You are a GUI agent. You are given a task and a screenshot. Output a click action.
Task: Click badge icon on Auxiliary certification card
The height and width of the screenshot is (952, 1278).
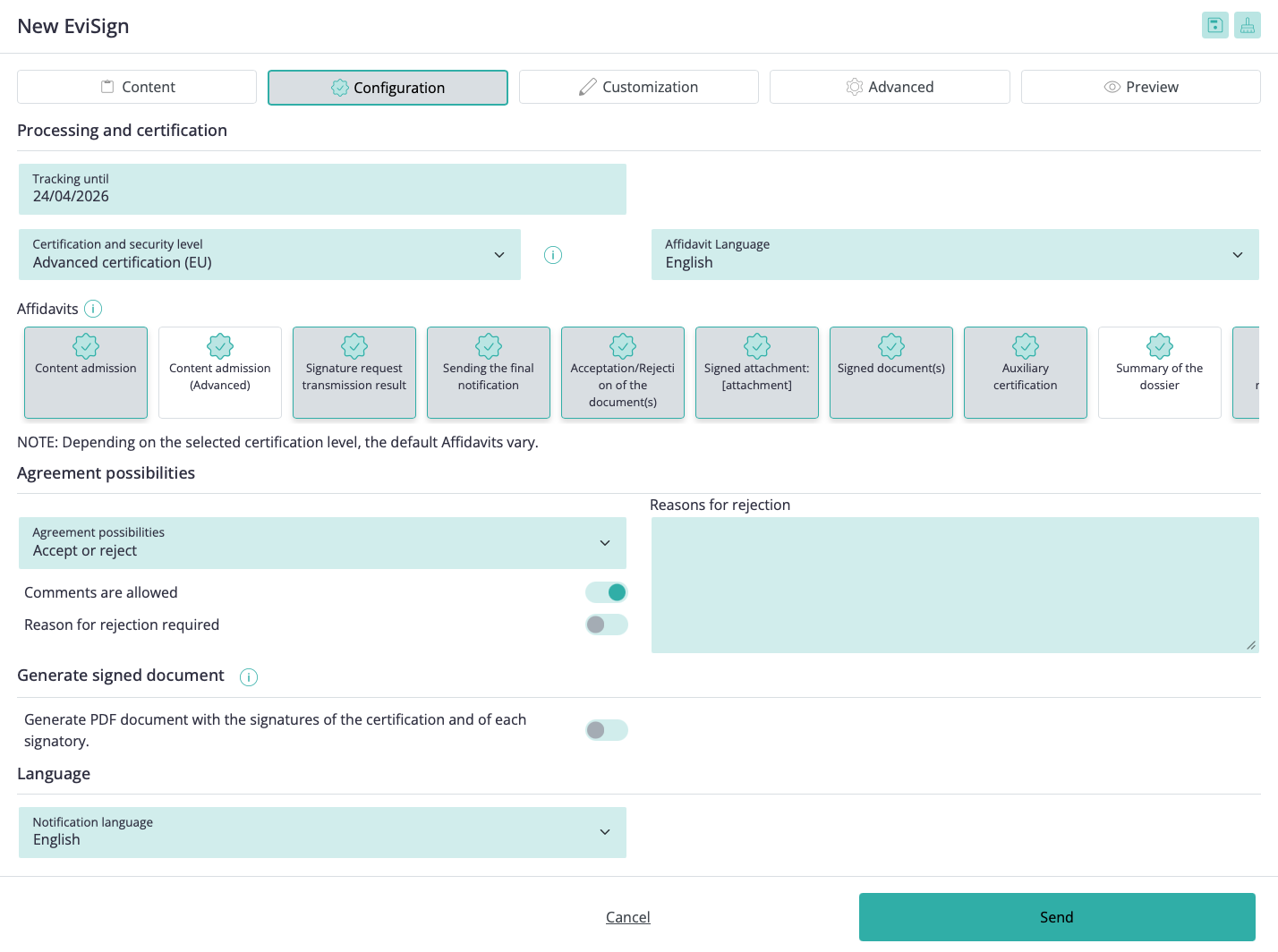pos(1026,346)
